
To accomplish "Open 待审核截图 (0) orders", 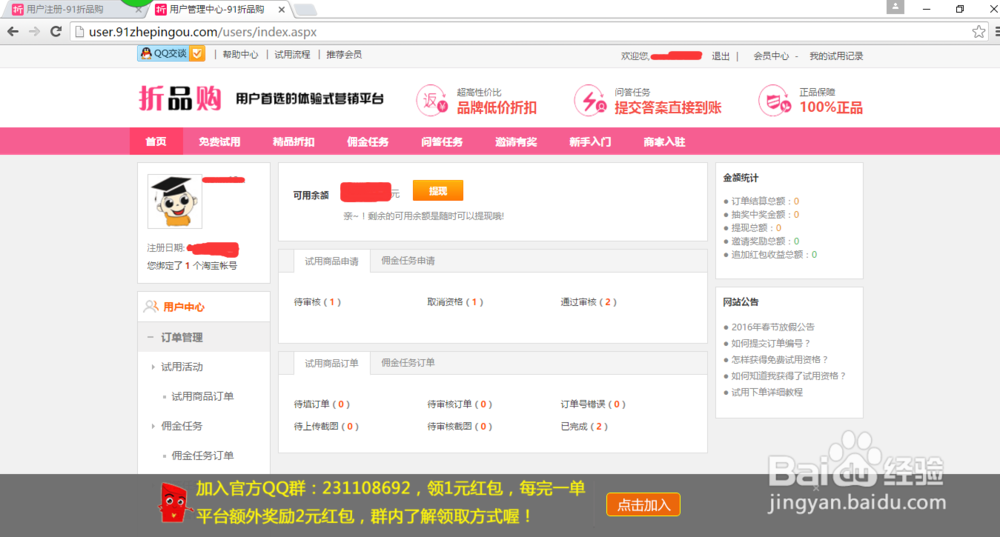I will click(460, 427).
